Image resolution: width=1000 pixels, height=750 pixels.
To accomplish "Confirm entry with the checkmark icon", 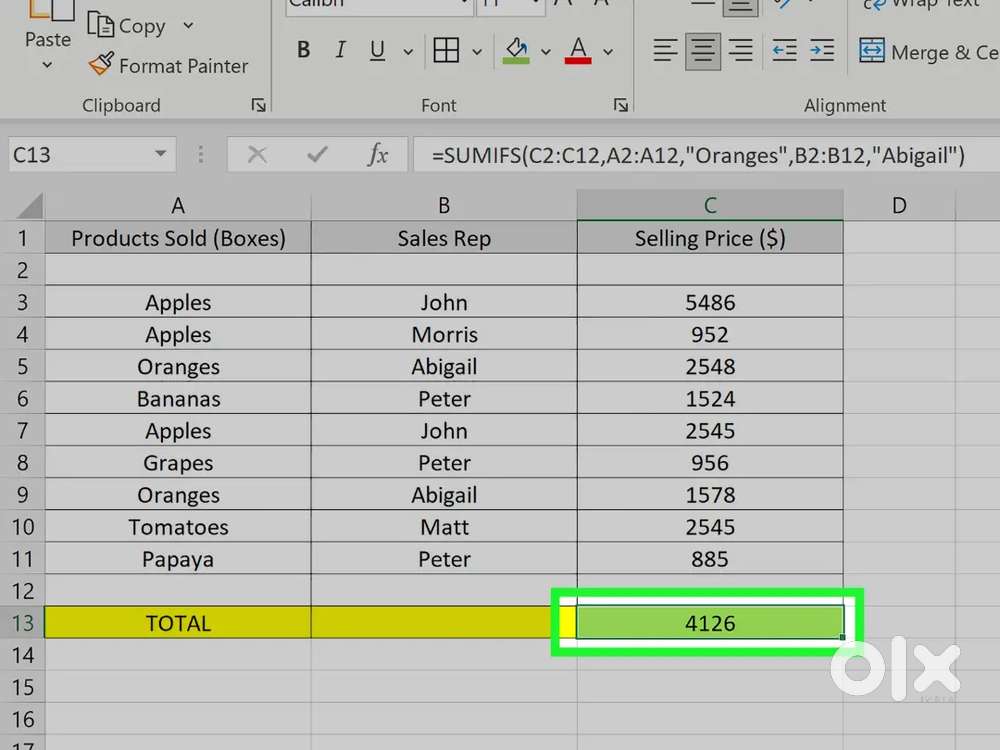I will 317,154.
